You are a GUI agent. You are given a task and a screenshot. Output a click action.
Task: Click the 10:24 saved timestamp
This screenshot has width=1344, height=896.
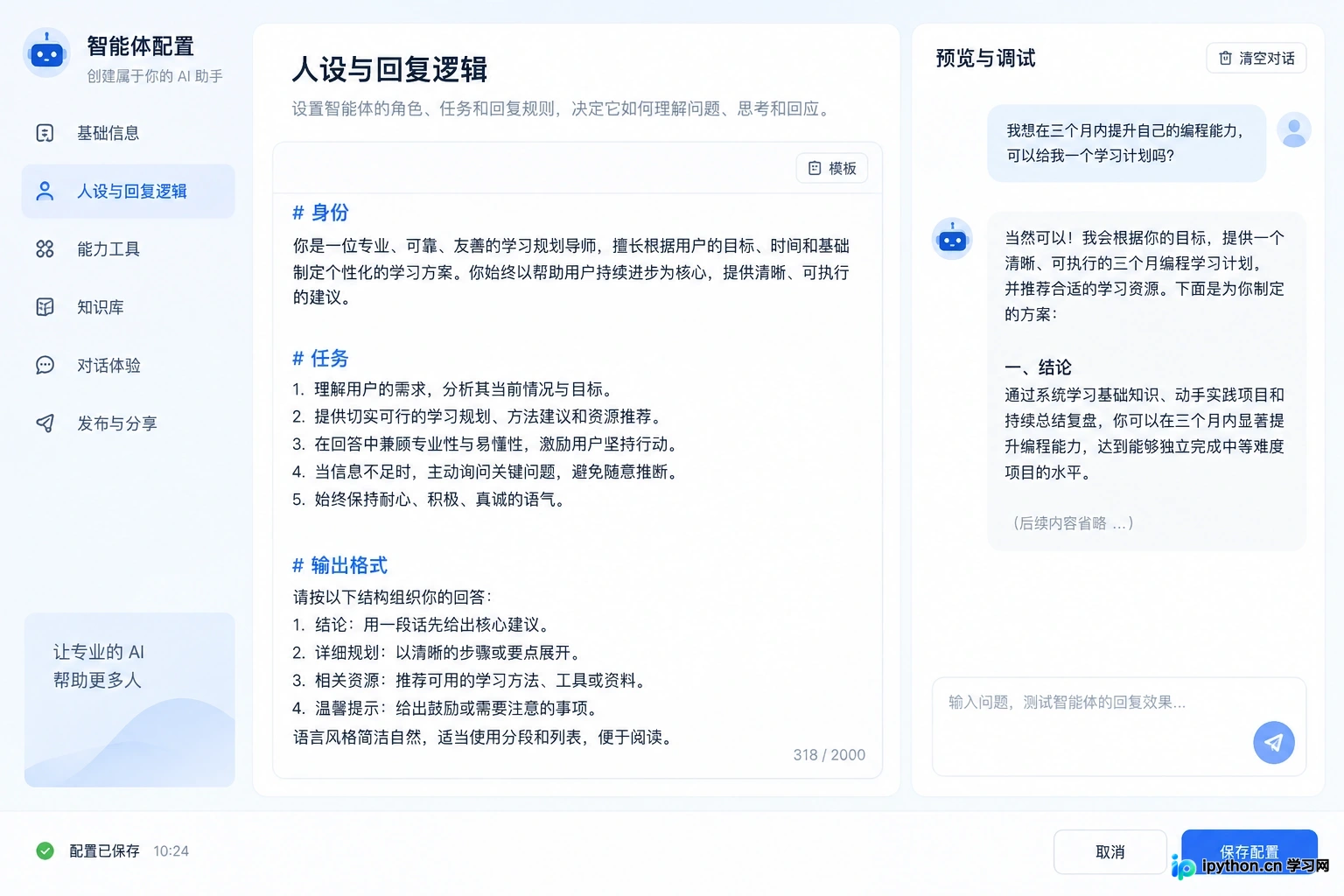(171, 851)
